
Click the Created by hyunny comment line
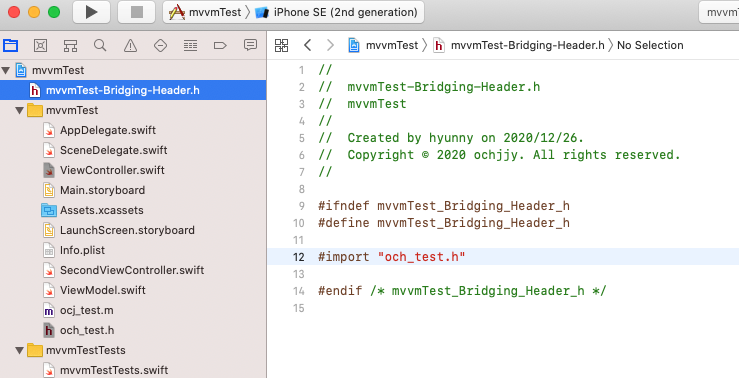point(451,138)
